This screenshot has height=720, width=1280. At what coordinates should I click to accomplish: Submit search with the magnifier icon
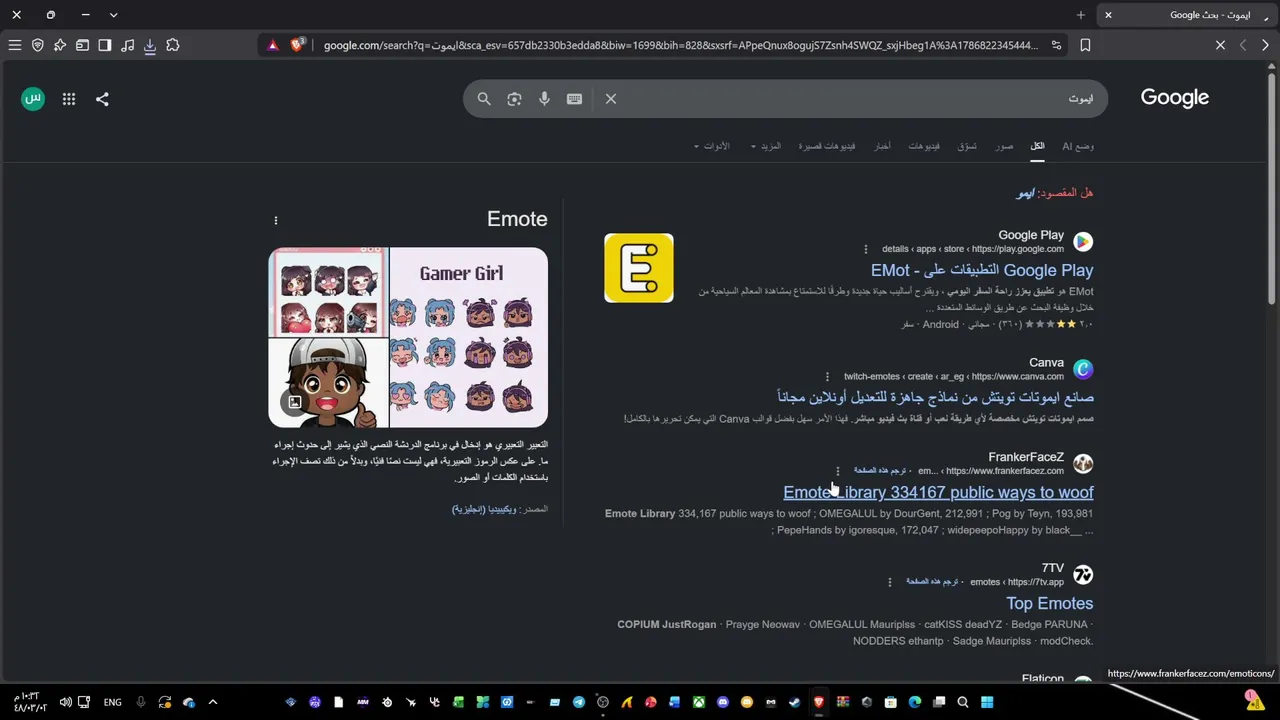point(484,99)
